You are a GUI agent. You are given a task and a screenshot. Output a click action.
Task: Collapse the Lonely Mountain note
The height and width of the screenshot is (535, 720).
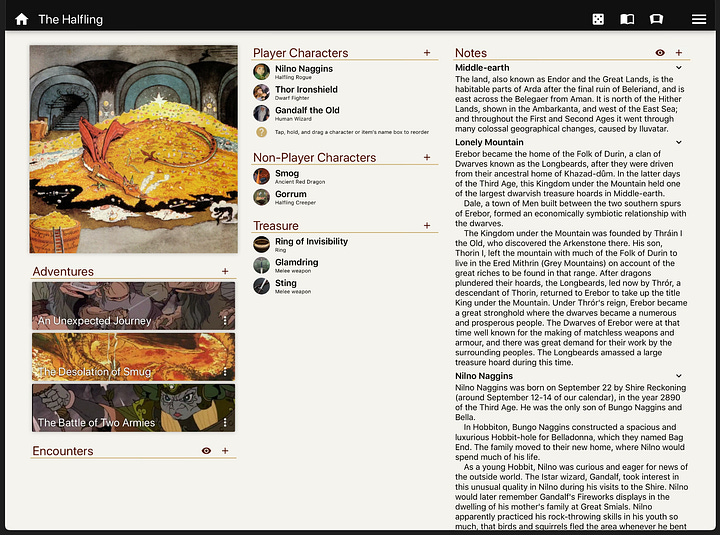click(679, 142)
